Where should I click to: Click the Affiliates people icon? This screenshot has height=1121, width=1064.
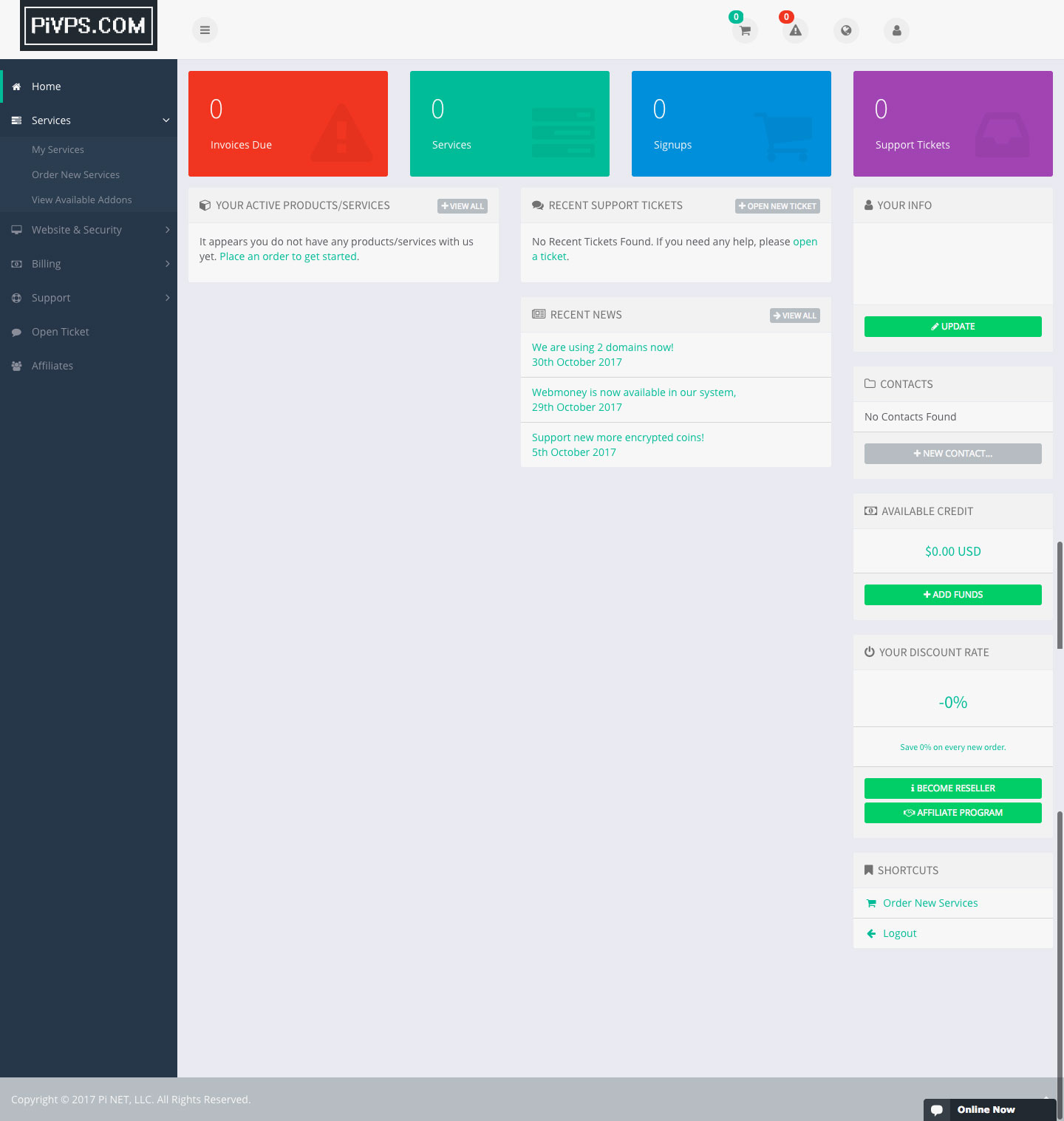click(x=16, y=366)
